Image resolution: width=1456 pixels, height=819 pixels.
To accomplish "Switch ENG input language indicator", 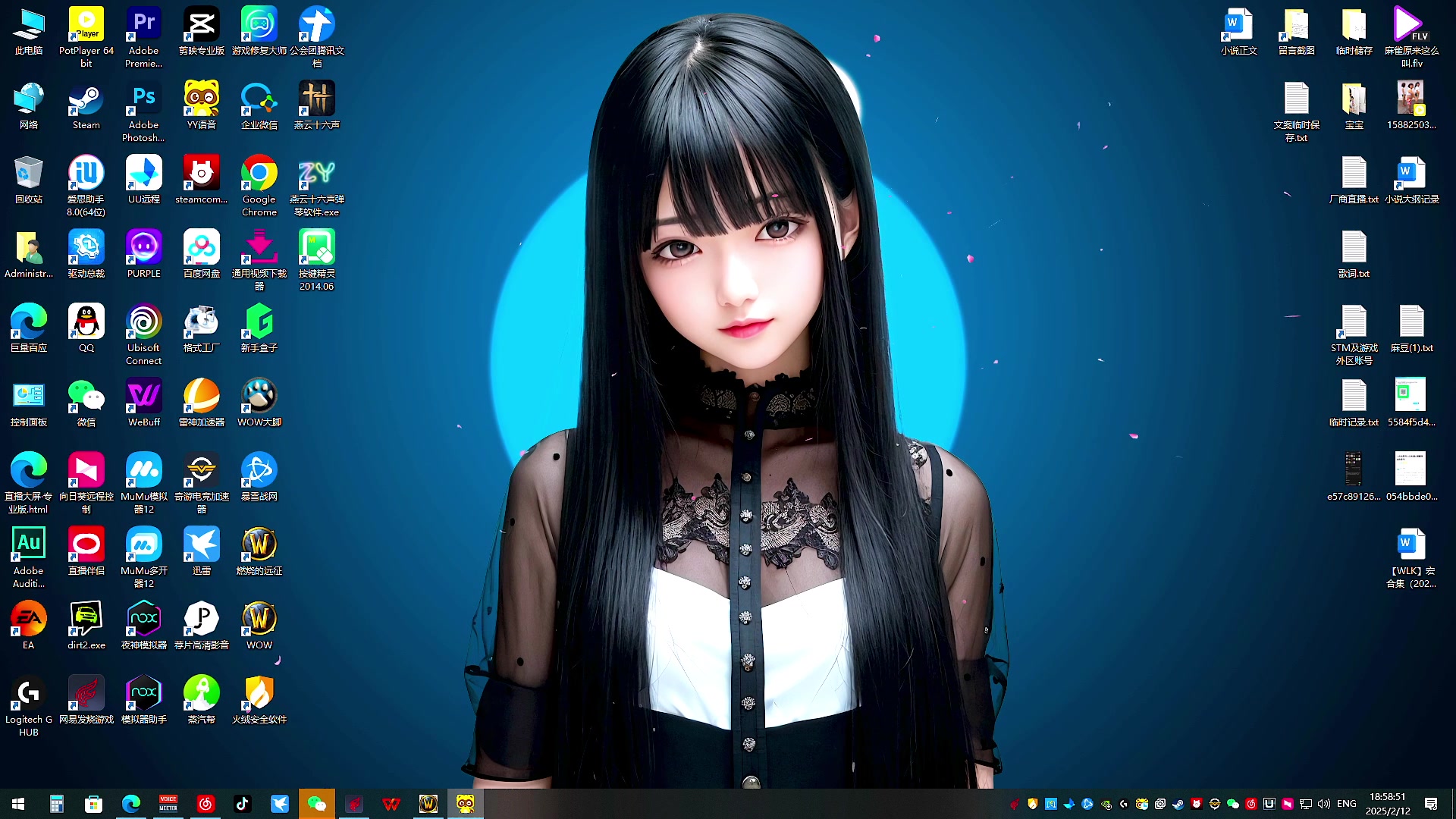I will pos(1347,804).
